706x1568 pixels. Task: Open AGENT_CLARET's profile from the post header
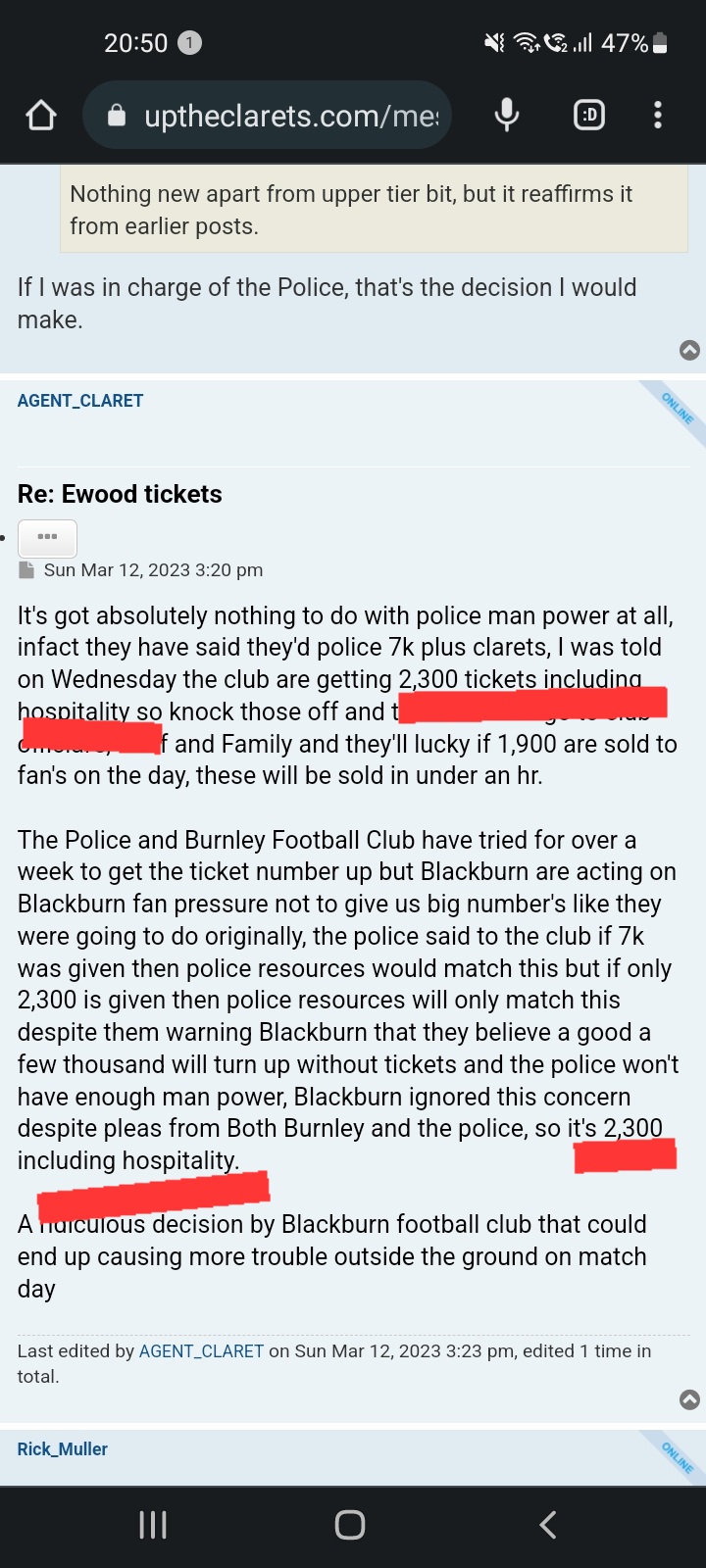point(80,401)
